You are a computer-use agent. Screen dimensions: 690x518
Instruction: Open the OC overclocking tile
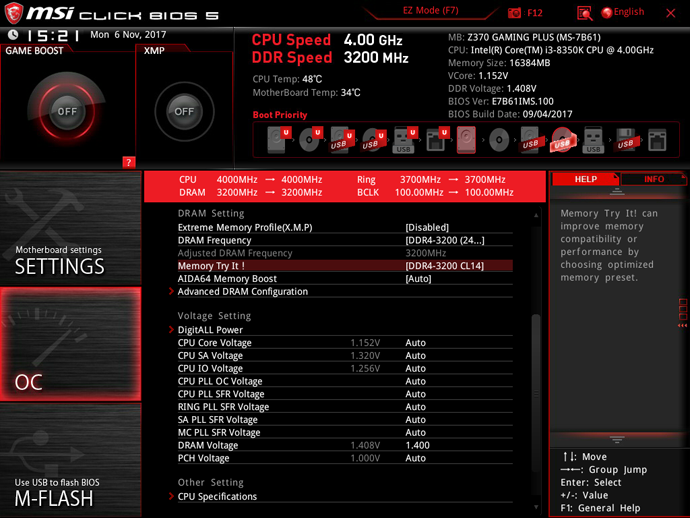point(70,344)
